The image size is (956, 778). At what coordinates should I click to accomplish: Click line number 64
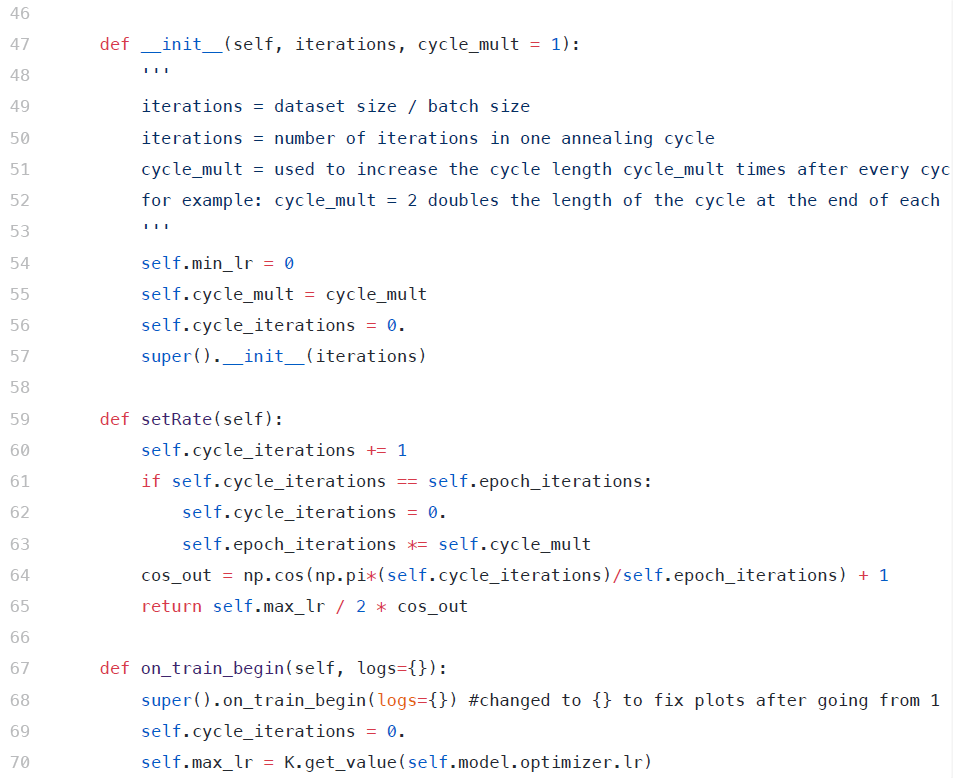pyautogui.click(x=20, y=576)
